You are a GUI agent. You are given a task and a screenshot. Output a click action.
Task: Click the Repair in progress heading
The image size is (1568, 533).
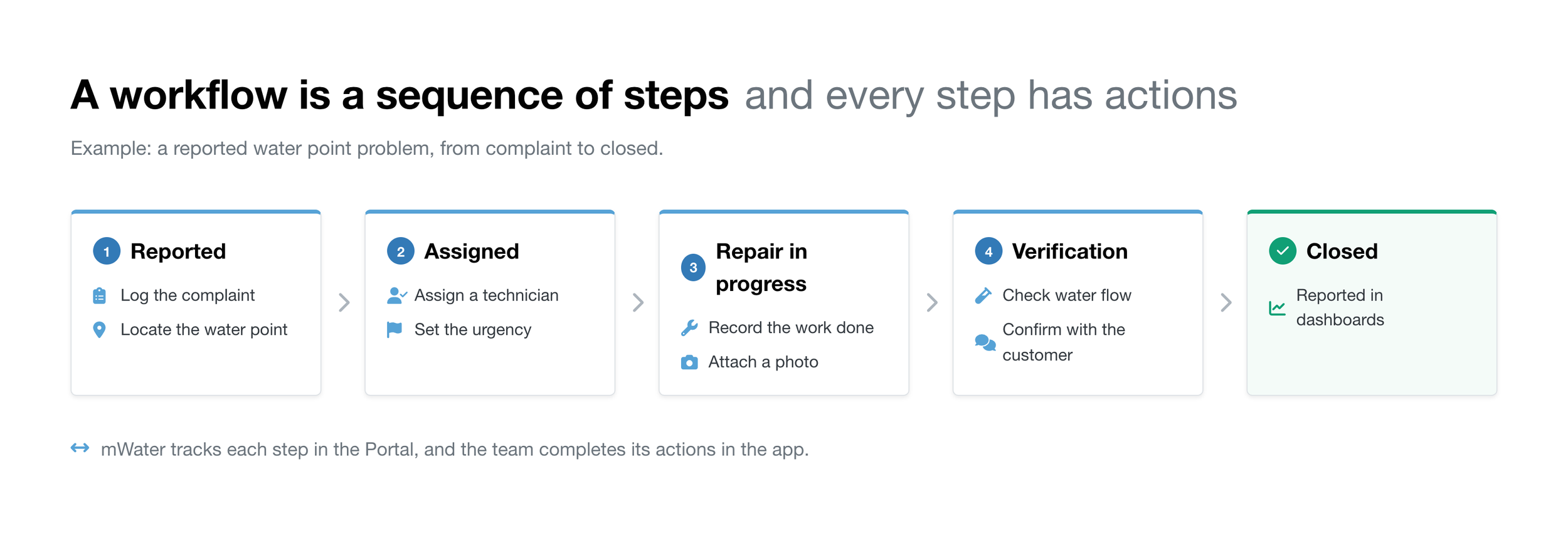(761, 268)
